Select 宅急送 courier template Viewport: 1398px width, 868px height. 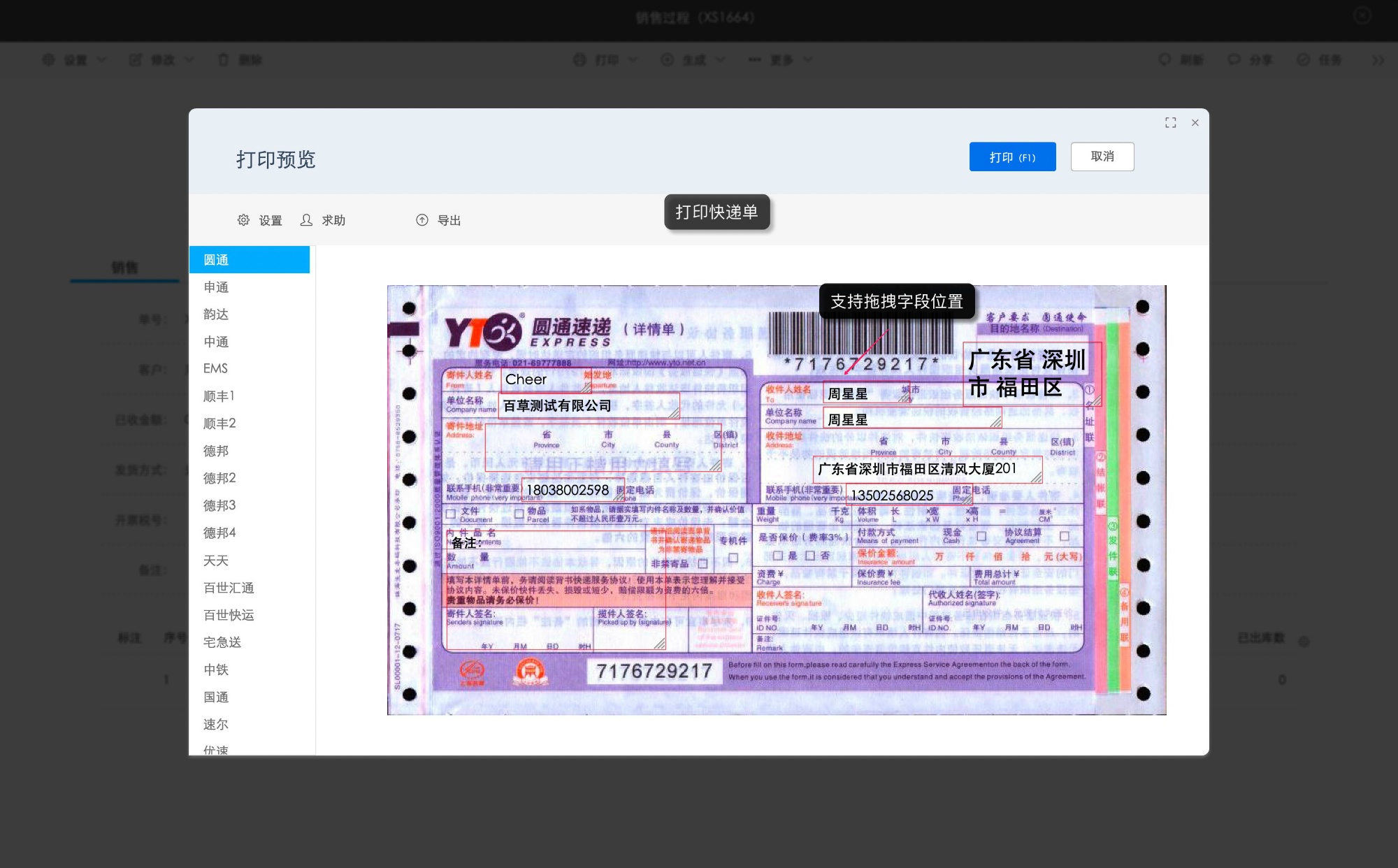pos(250,642)
